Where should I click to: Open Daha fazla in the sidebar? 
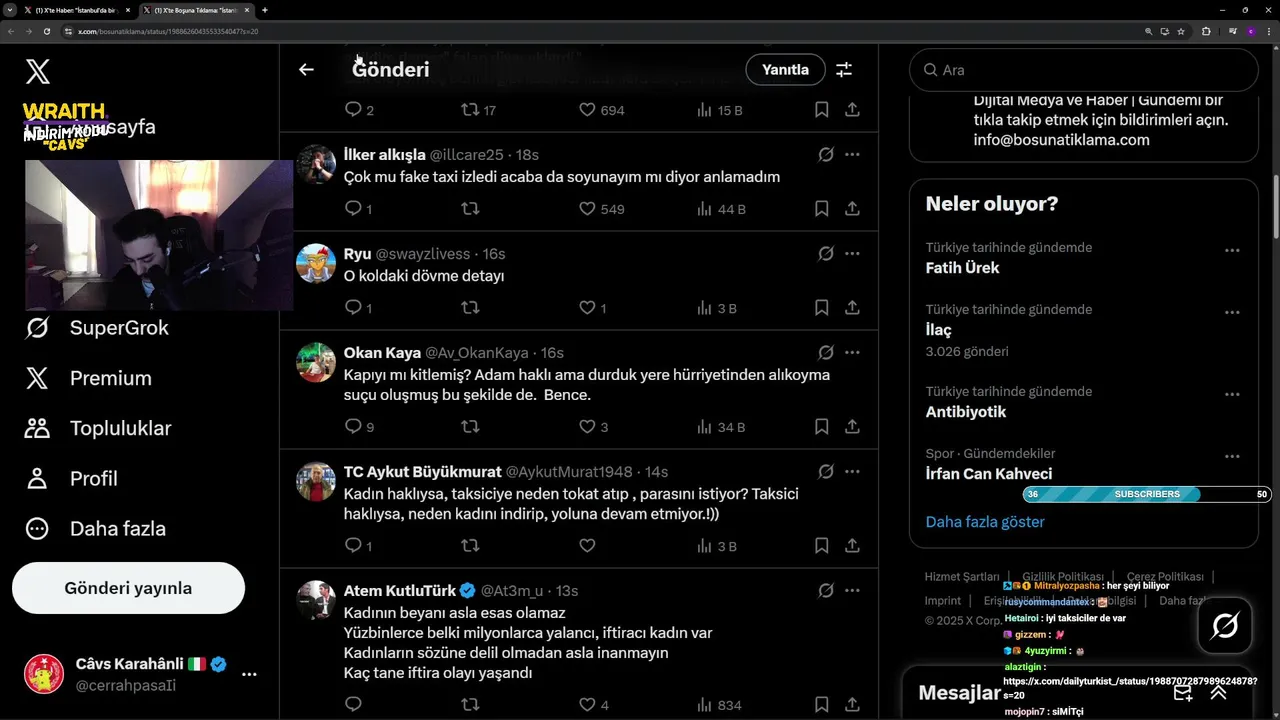(x=95, y=528)
